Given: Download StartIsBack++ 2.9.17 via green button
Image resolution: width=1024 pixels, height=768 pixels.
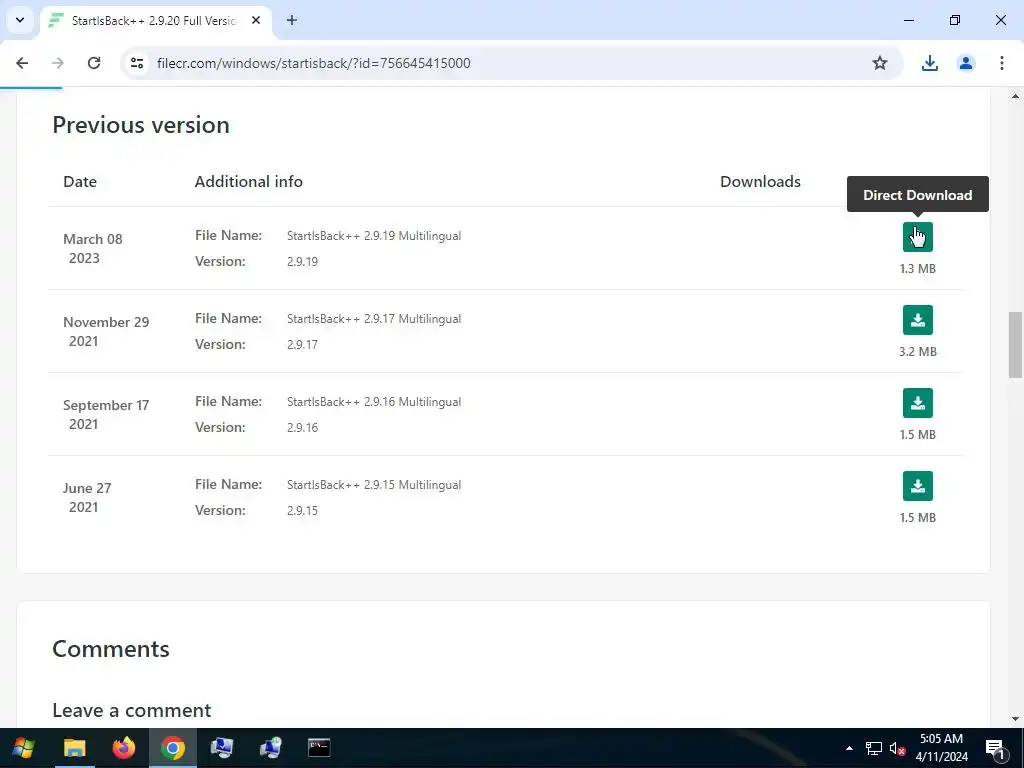Looking at the screenshot, I should point(918,320).
